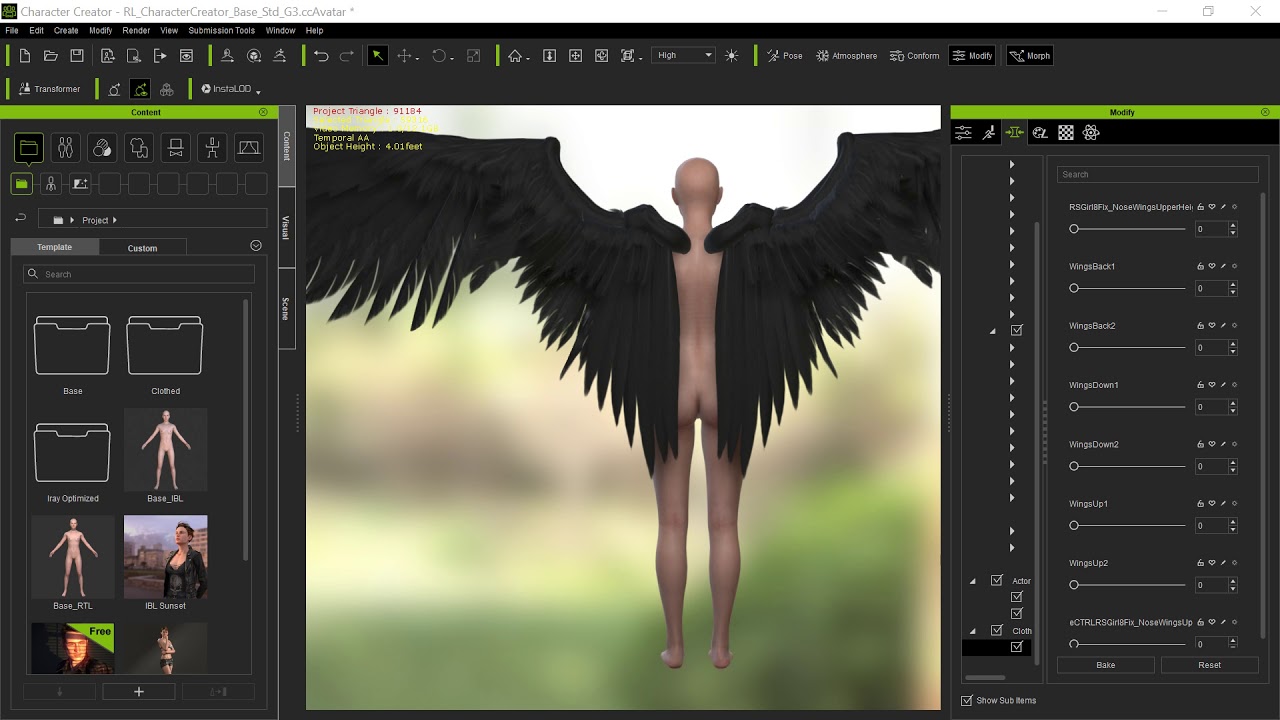Select the Skin materials category icon in Content

coord(102,149)
